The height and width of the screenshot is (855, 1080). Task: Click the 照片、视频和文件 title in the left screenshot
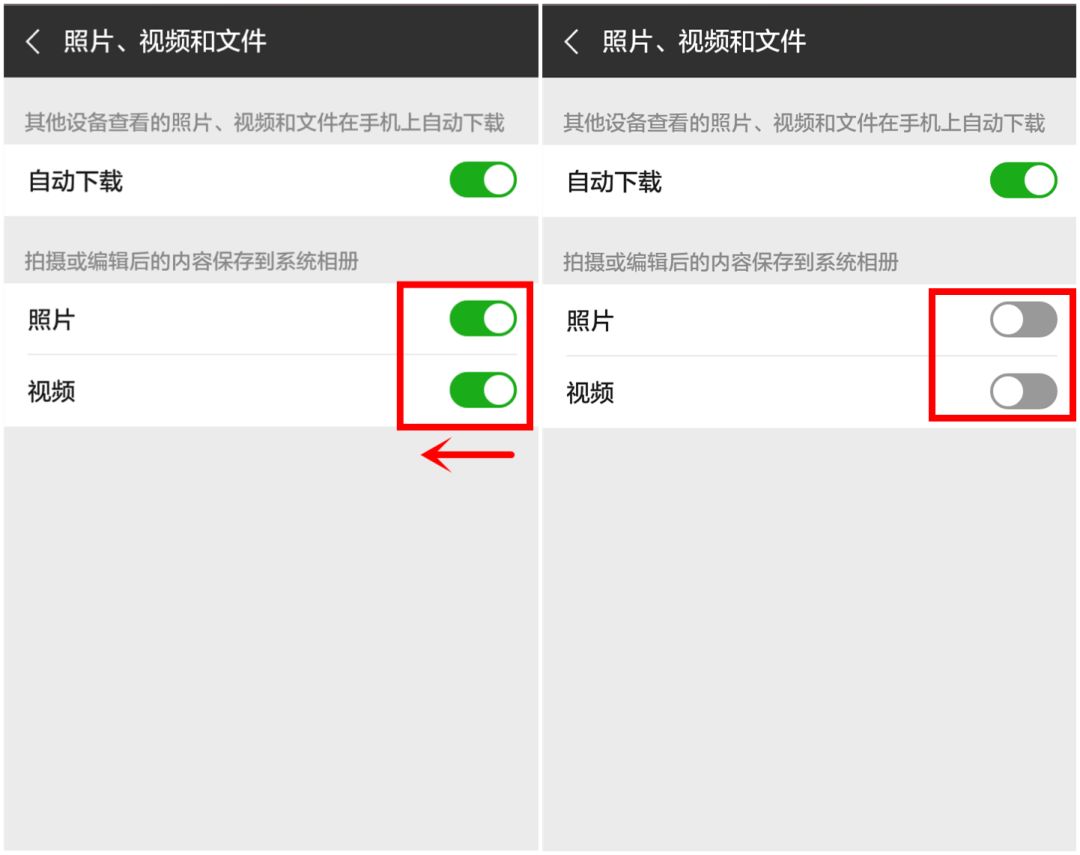click(x=165, y=41)
